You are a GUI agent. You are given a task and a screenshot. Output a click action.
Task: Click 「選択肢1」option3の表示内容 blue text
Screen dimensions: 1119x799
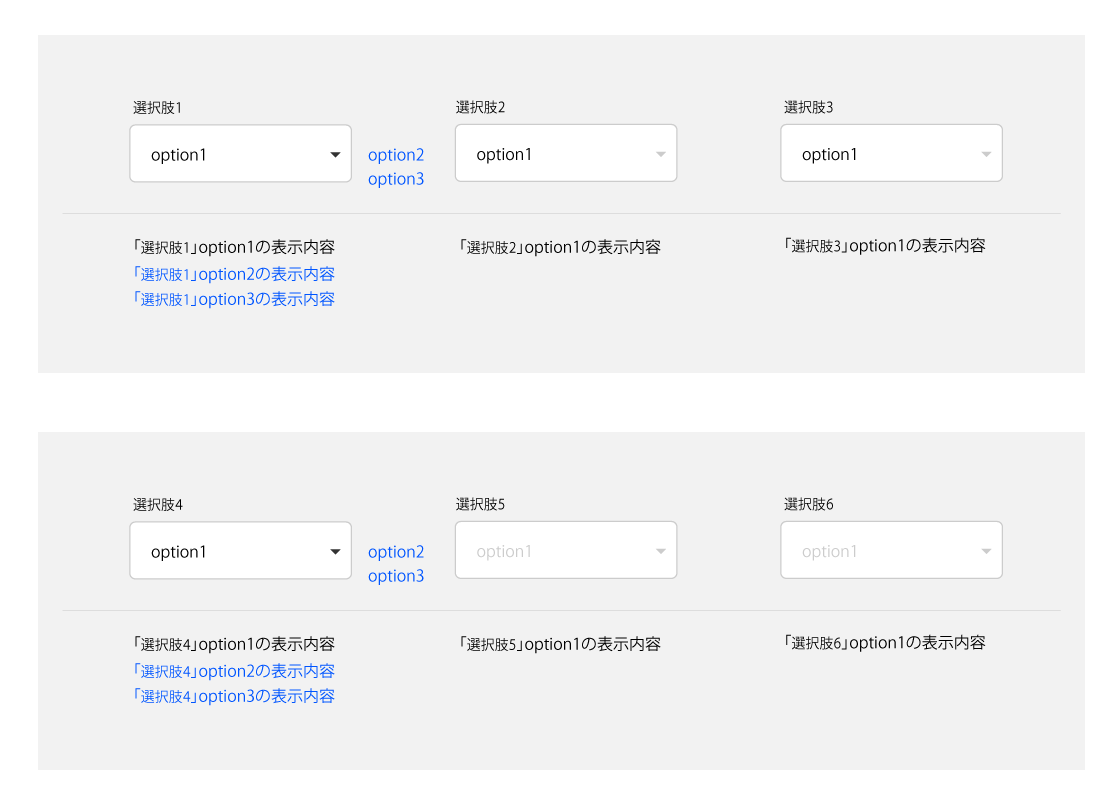click(233, 299)
